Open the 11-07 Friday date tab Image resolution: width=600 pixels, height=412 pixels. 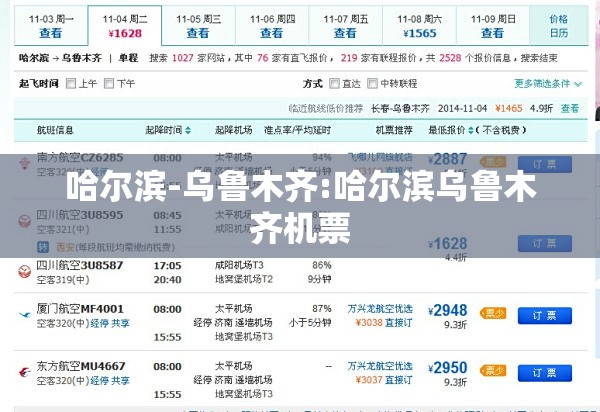tap(346, 26)
